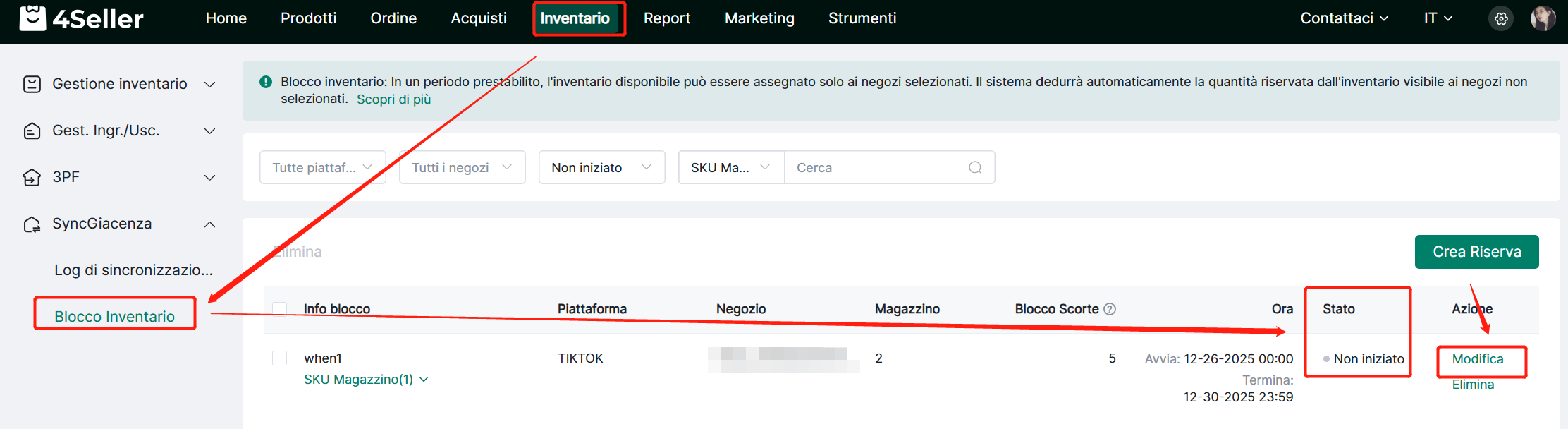Viewport: 1568px width, 429px height.
Task: Click the Modifica link for when1
Action: pos(1478,359)
